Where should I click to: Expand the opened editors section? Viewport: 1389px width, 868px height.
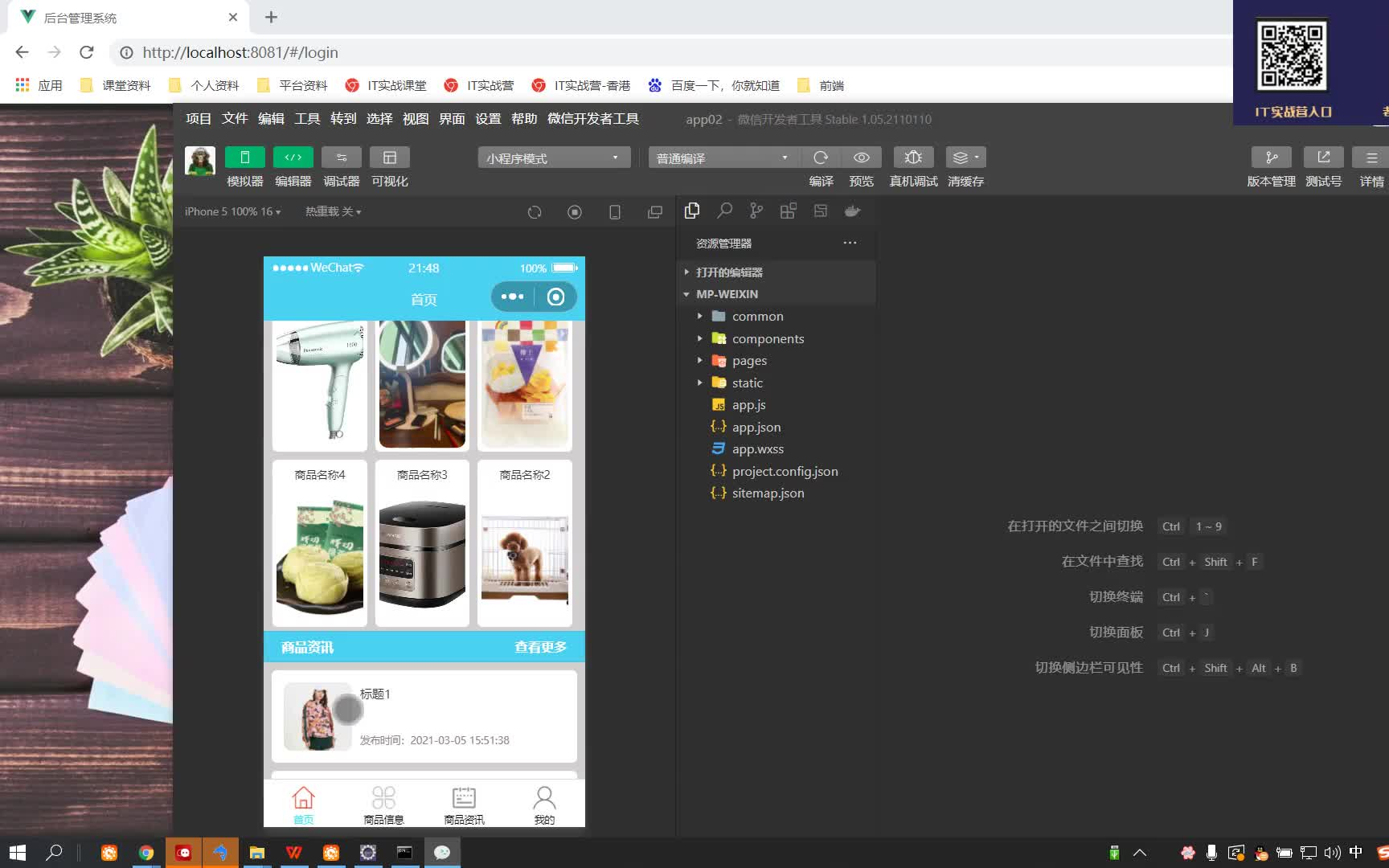pos(776,272)
